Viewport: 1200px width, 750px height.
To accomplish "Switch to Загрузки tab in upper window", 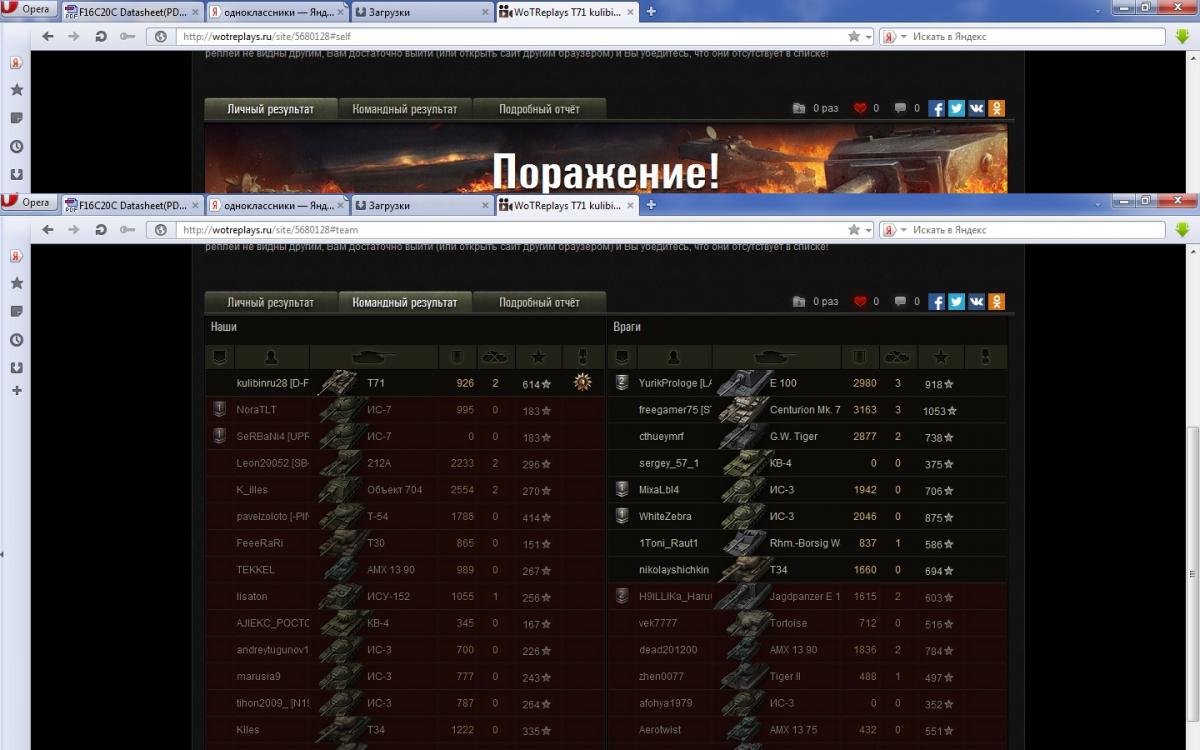I will [x=420, y=11].
